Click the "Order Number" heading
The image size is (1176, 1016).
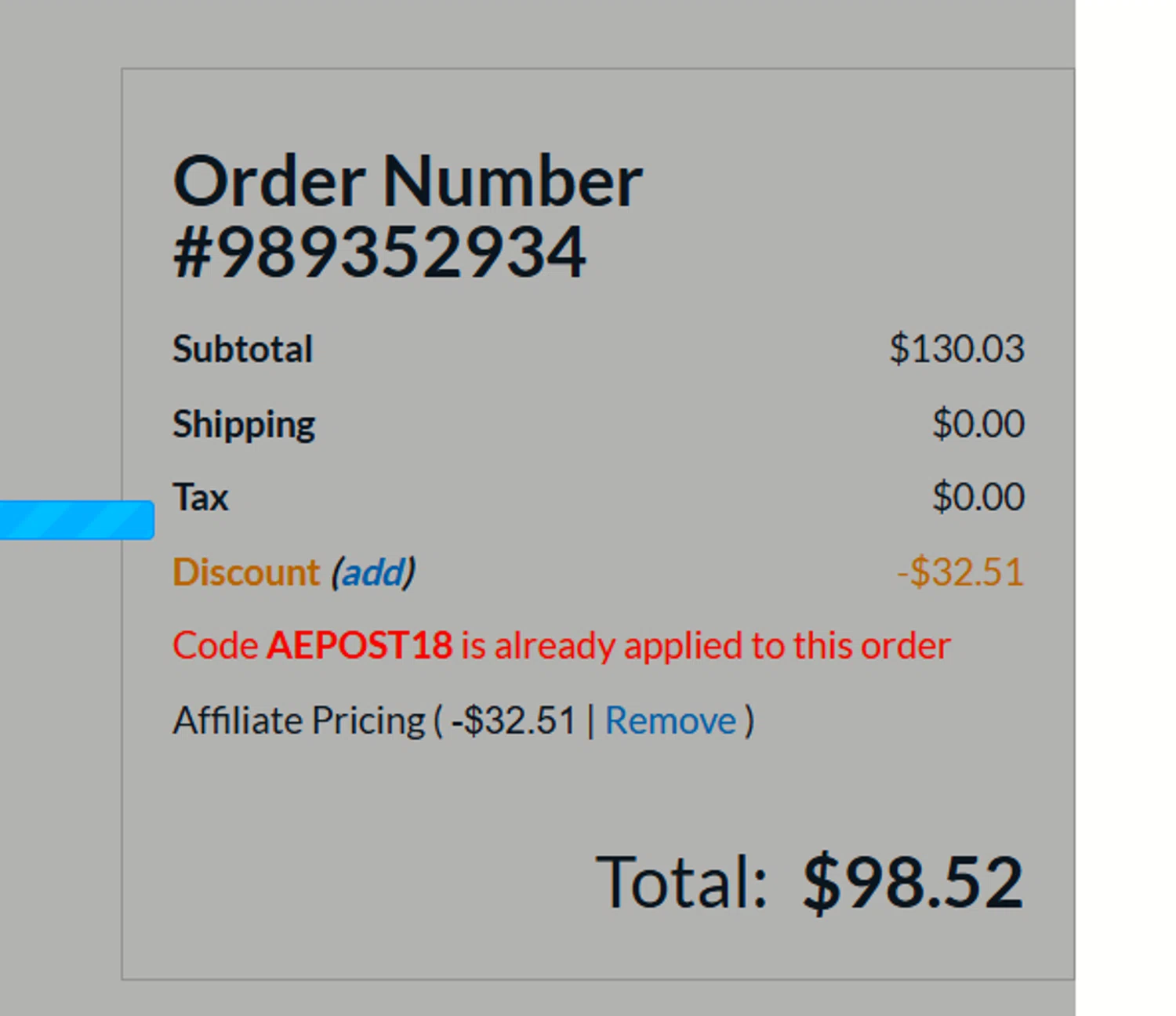click(x=408, y=182)
